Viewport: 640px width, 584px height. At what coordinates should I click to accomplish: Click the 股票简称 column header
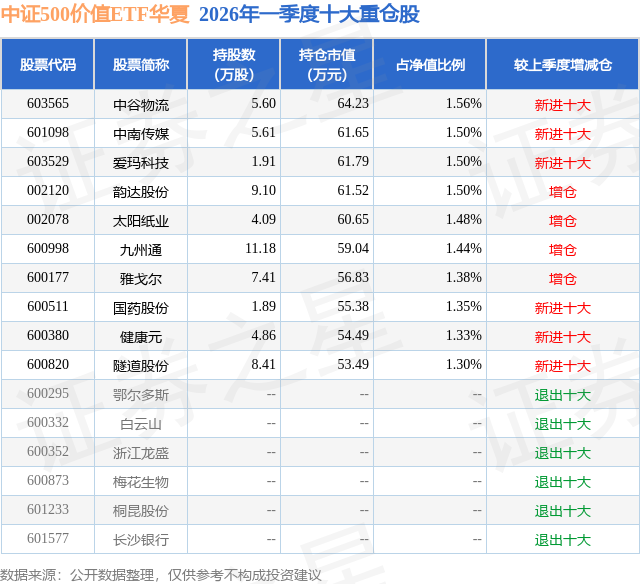point(141,64)
